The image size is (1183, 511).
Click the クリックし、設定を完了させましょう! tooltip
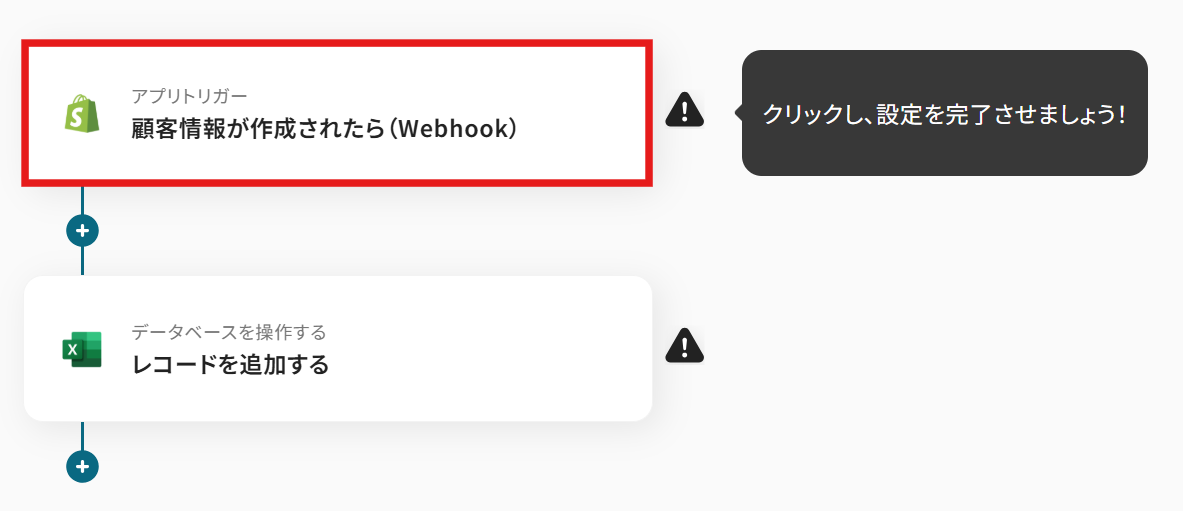click(x=945, y=113)
